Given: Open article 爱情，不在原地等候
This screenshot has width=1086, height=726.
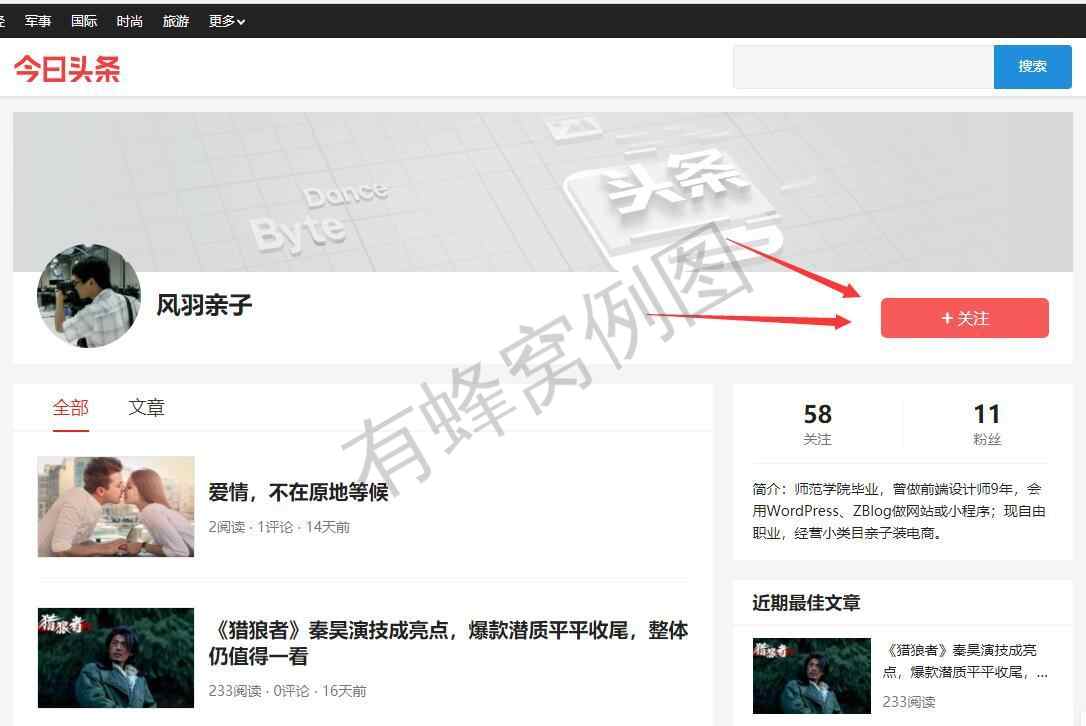Looking at the screenshot, I should click(299, 492).
